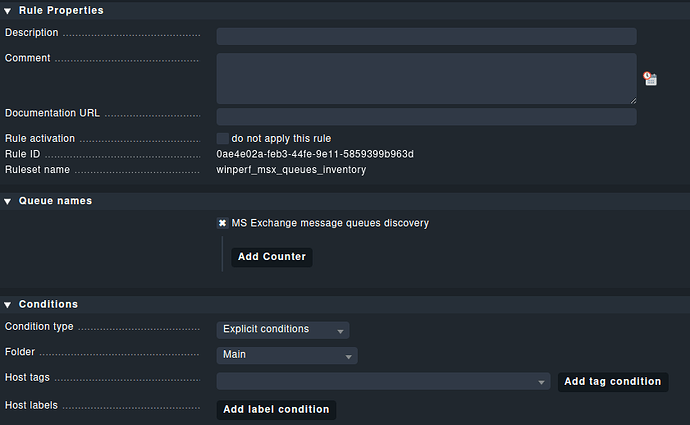Collapse the Rule Properties section triangle
Viewport: 690px width, 425px height.
8,10
